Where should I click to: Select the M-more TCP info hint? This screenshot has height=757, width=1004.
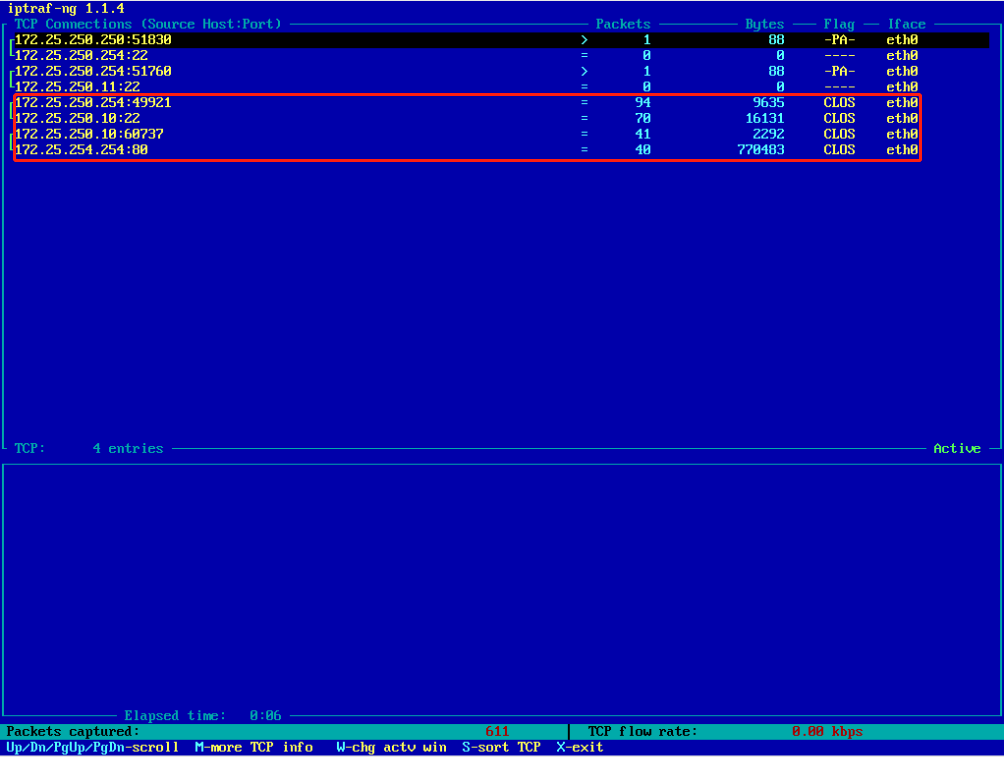coord(253,747)
